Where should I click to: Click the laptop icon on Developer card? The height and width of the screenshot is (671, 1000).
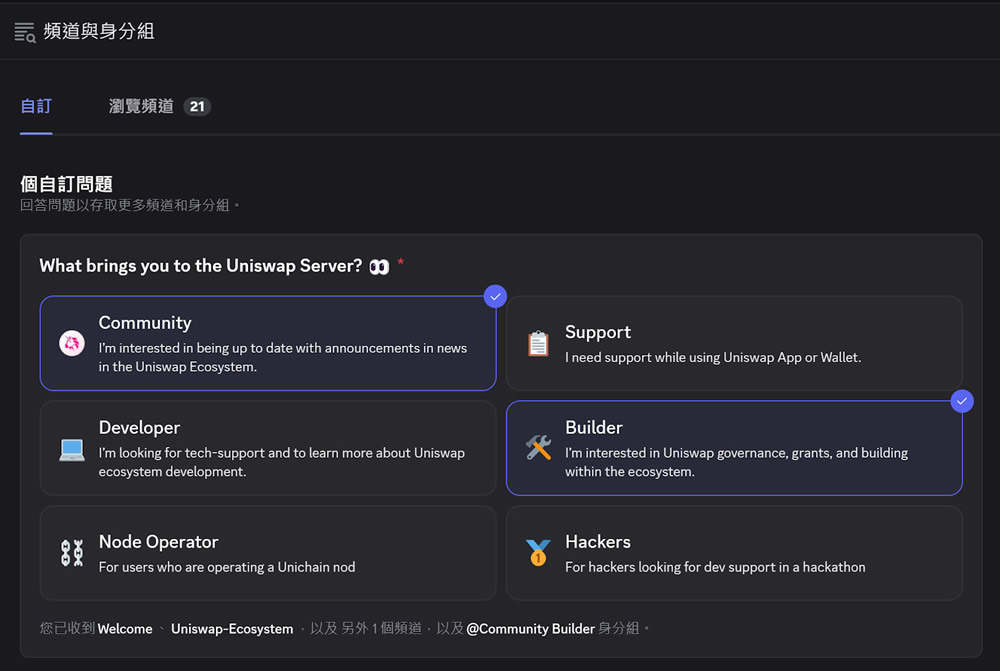pos(70,448)
